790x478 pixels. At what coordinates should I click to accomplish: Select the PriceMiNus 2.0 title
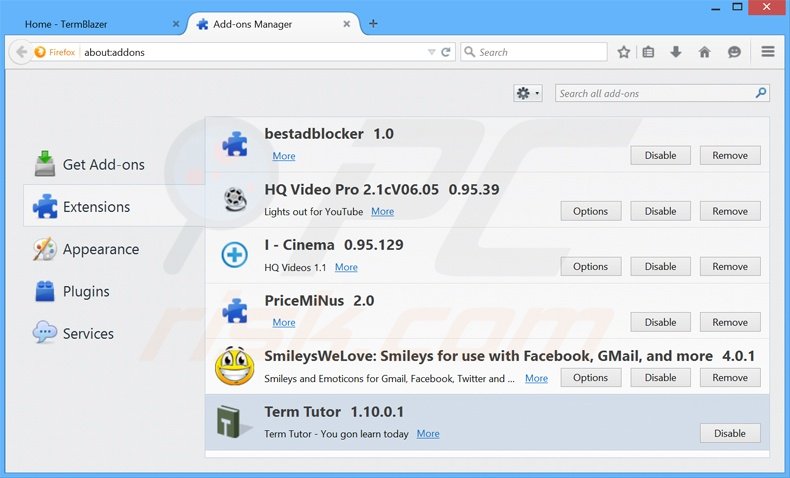tap(319, 301)
